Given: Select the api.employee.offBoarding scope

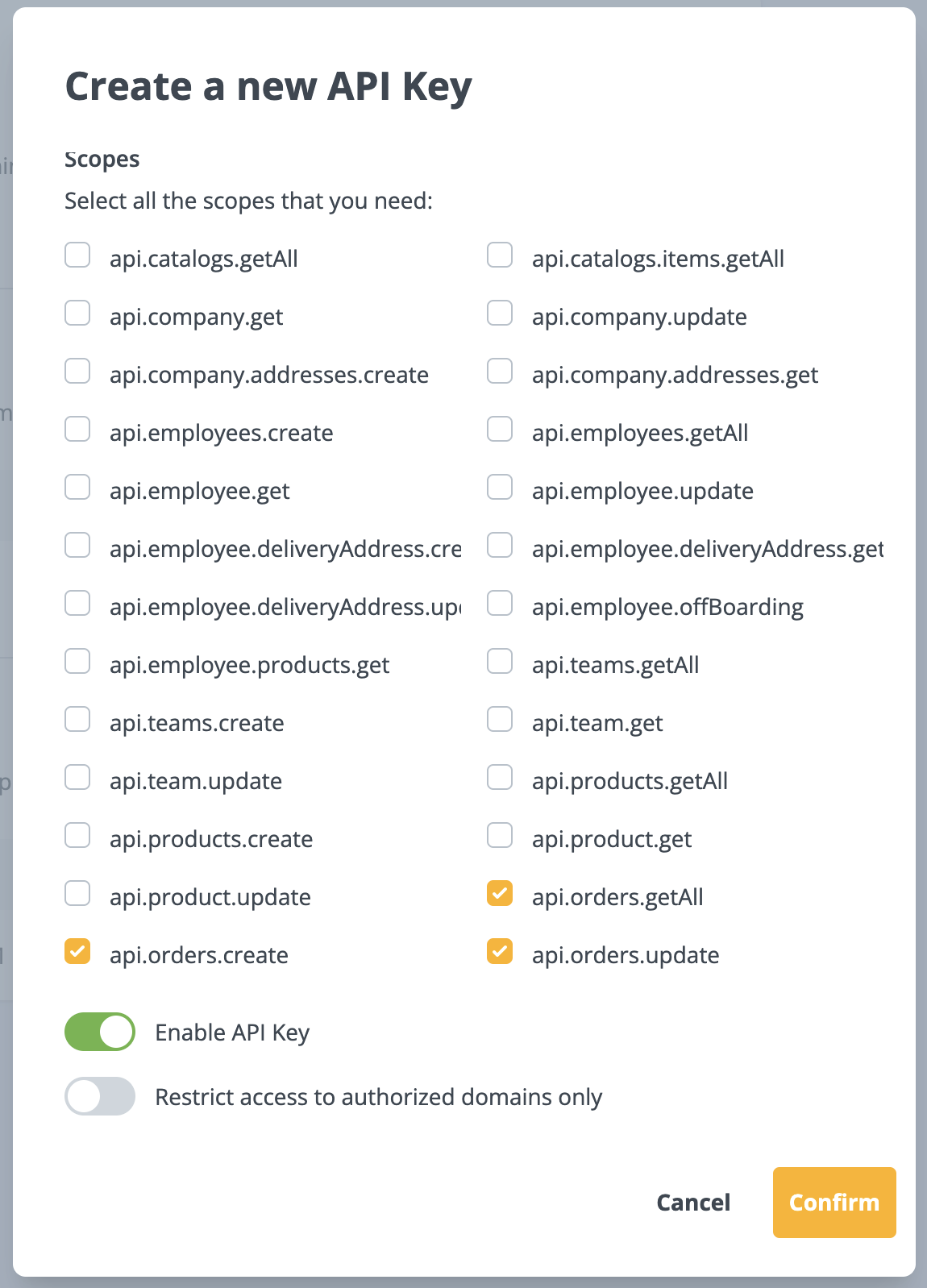Looking at the screenshot, I should 500,604.
